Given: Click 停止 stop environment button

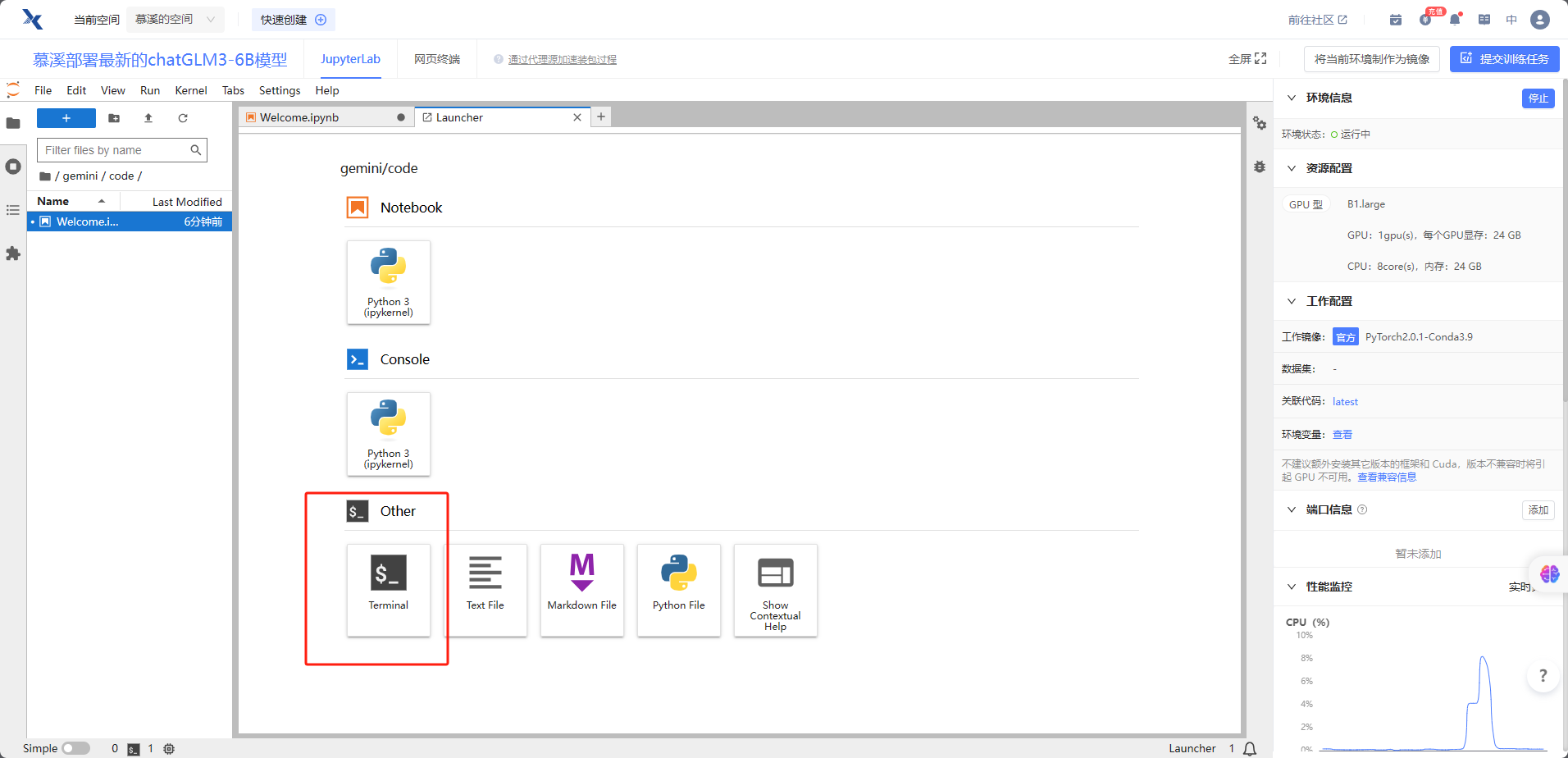Looking at the screenshot, I should pyautogui.click(x=1538, y=98).
